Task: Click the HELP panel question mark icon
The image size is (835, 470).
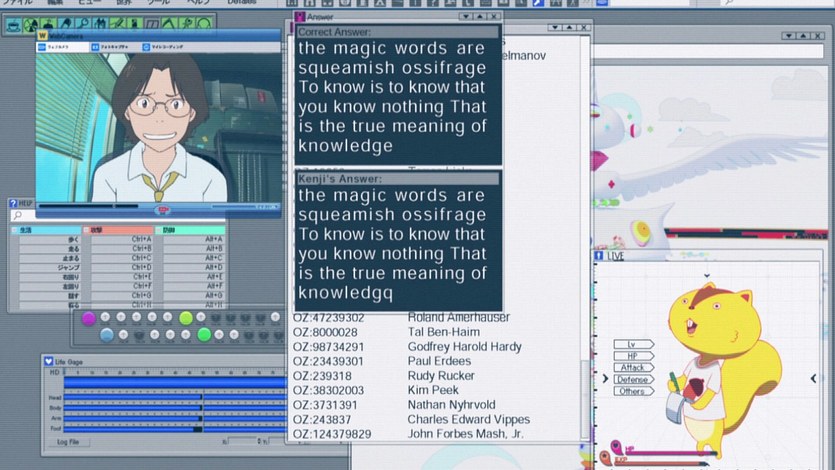Action: 14,203
